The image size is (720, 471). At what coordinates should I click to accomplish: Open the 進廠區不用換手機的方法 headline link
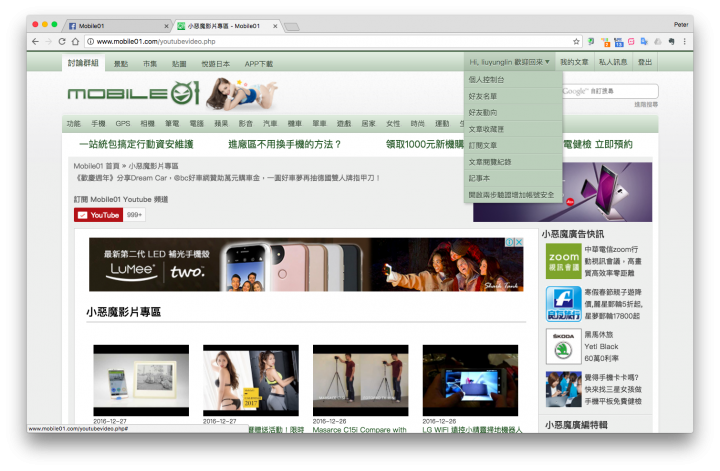[285, 144]
